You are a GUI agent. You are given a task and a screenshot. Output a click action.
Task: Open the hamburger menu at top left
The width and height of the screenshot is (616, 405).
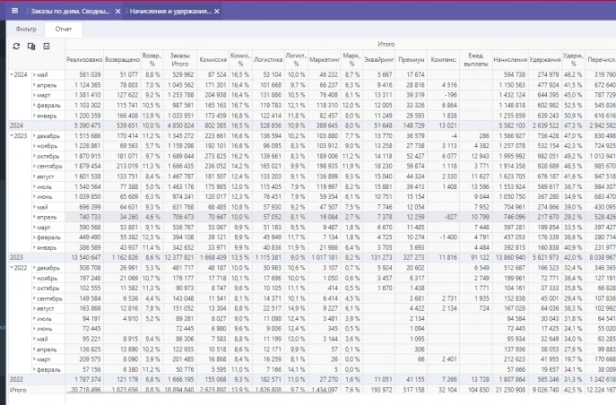[15, 11]
